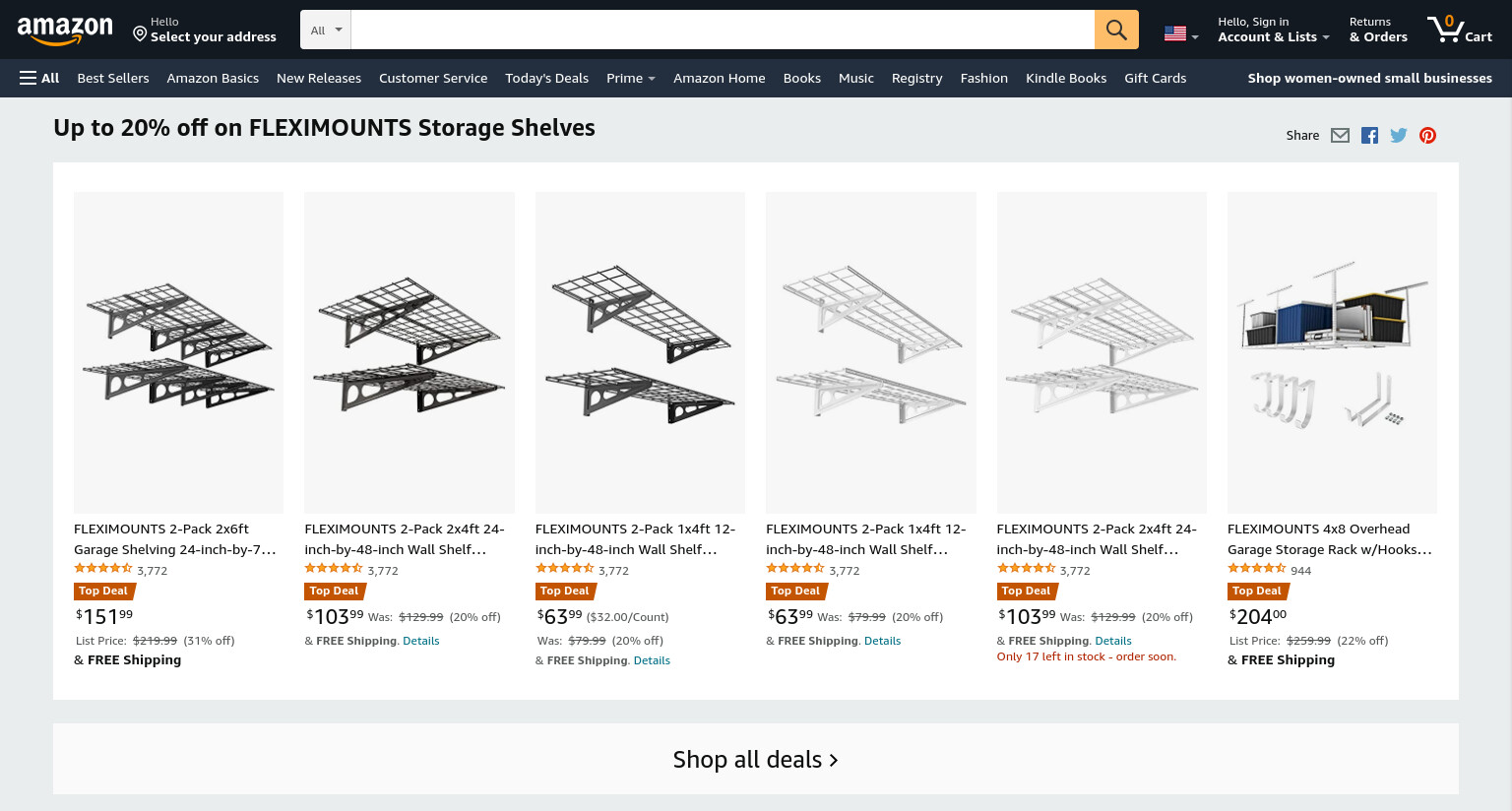This screenshot has height=811, width=1512.
Task: Click star rating of the $151.99 item
Action: tap(103, 569)
